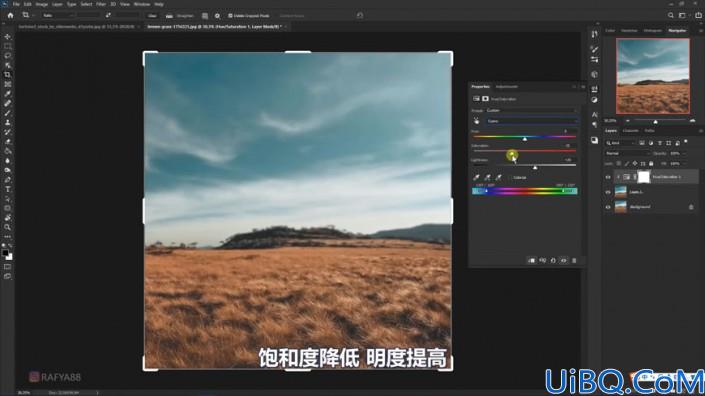Open the Preset dropdown in Properties
The height and width of the screenshot is (396, 705).
tap(531, 111)
